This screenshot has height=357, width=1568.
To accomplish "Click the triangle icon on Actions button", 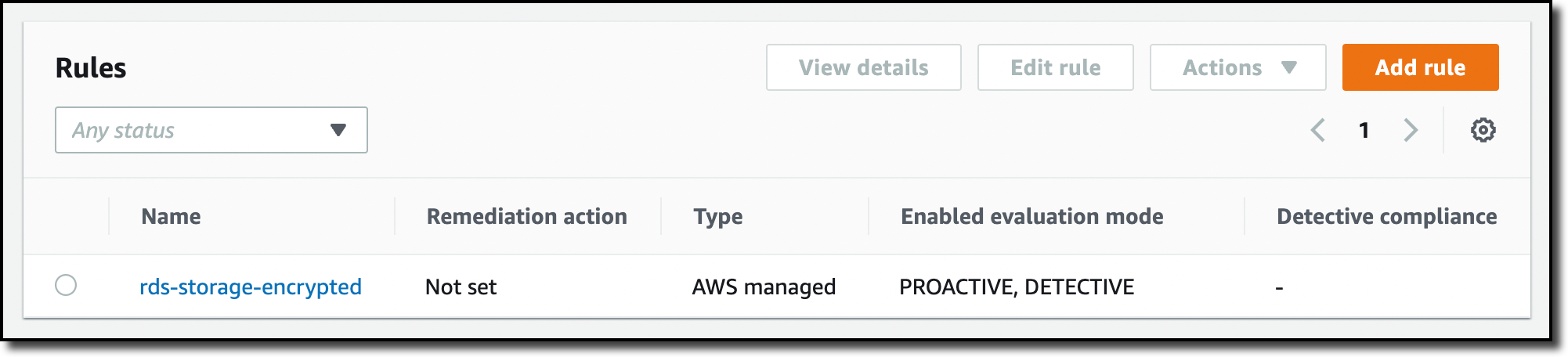I will [1289, 68].
